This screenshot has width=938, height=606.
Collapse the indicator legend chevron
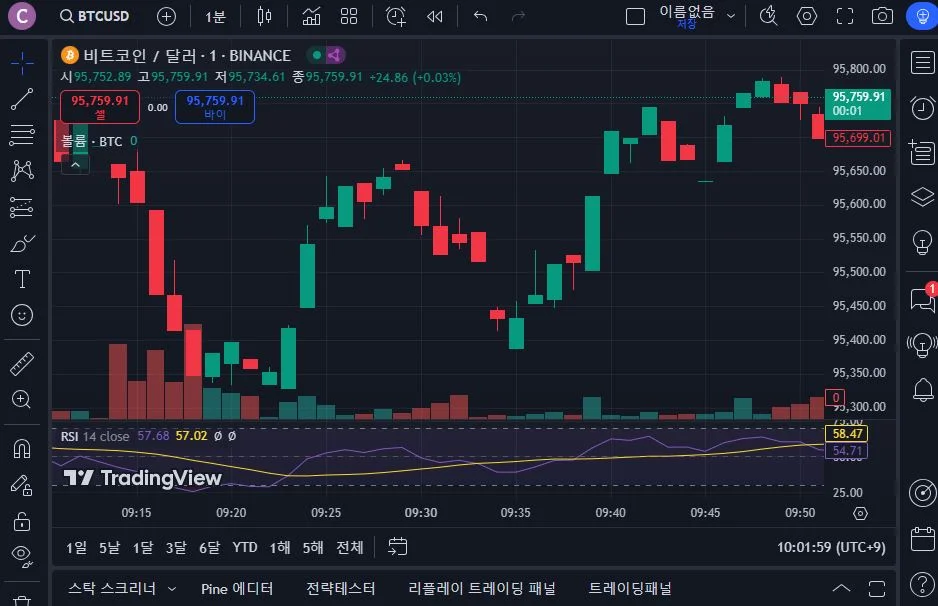click(x=75, y=165)
